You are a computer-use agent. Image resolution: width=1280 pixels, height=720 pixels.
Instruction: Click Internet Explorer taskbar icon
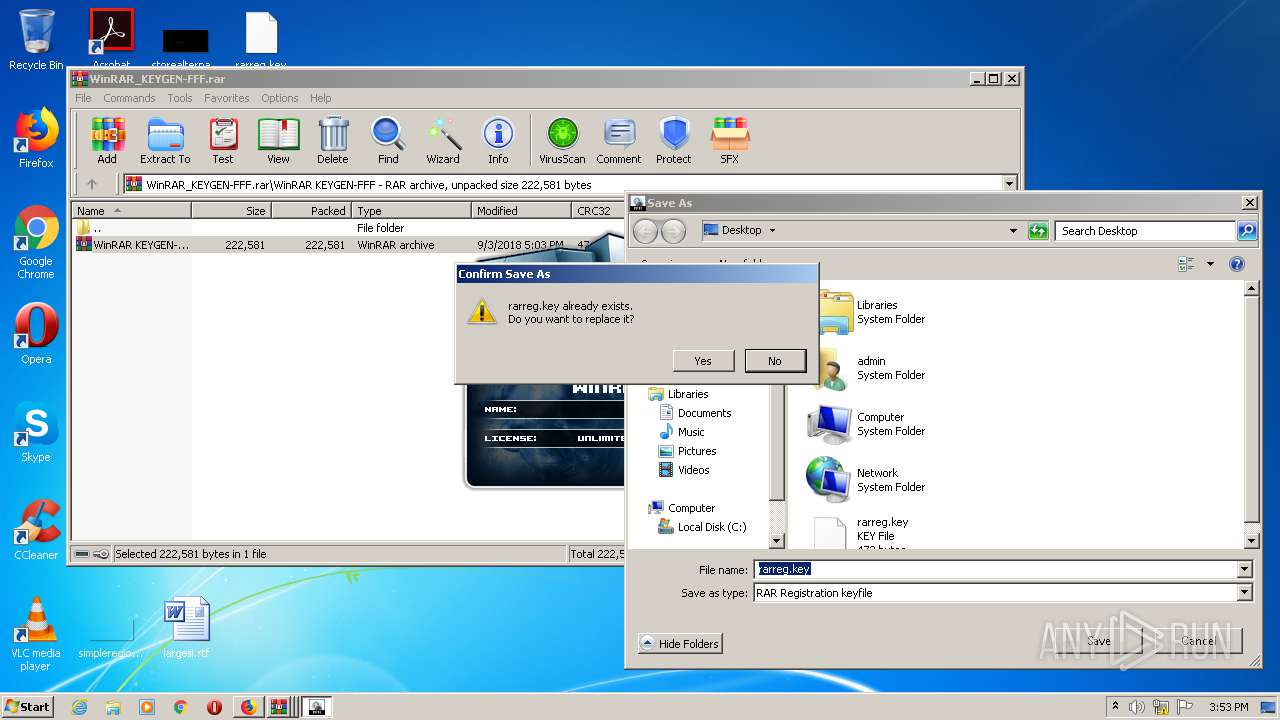pos(79,707)
